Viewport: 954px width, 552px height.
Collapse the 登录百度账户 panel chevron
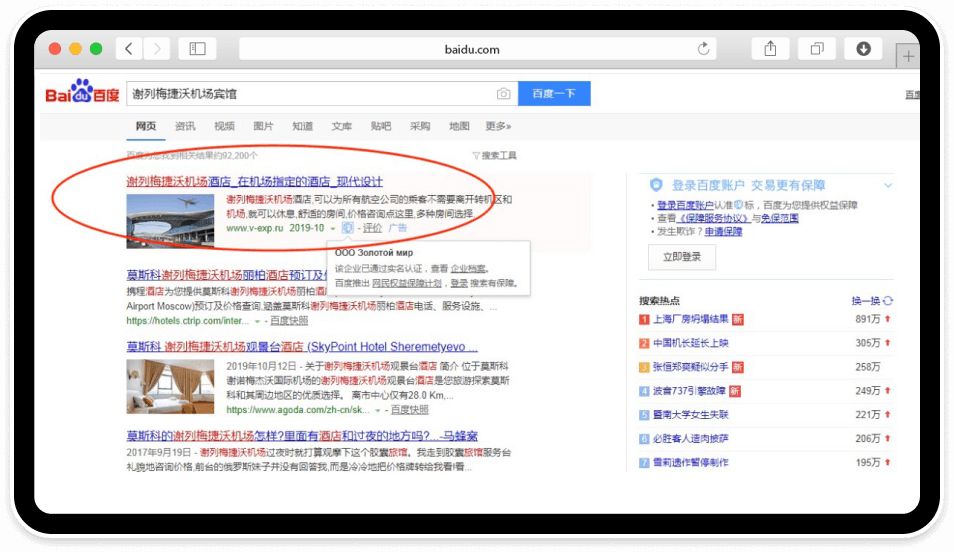[888, 185]
